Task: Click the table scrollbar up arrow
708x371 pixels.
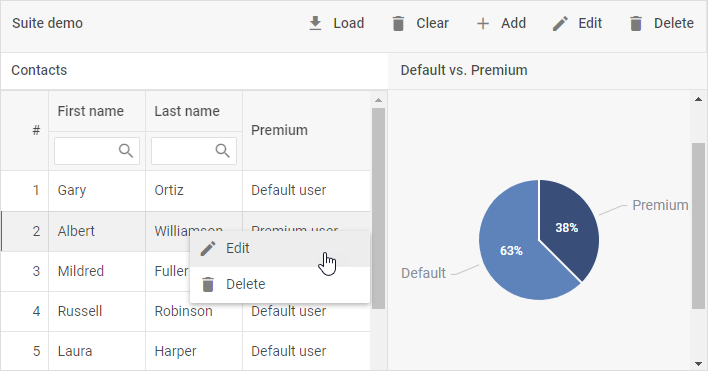Action: coord(378,100)
